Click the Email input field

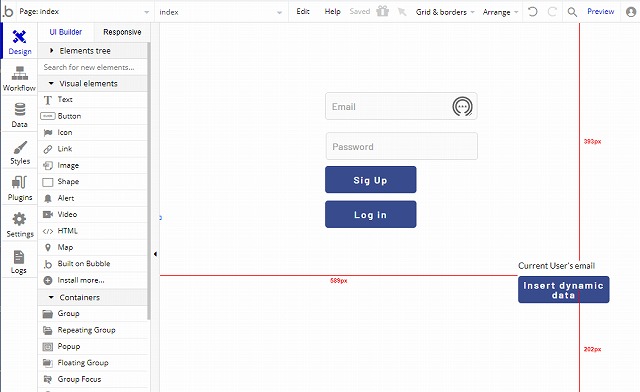(x=401, y=106)
